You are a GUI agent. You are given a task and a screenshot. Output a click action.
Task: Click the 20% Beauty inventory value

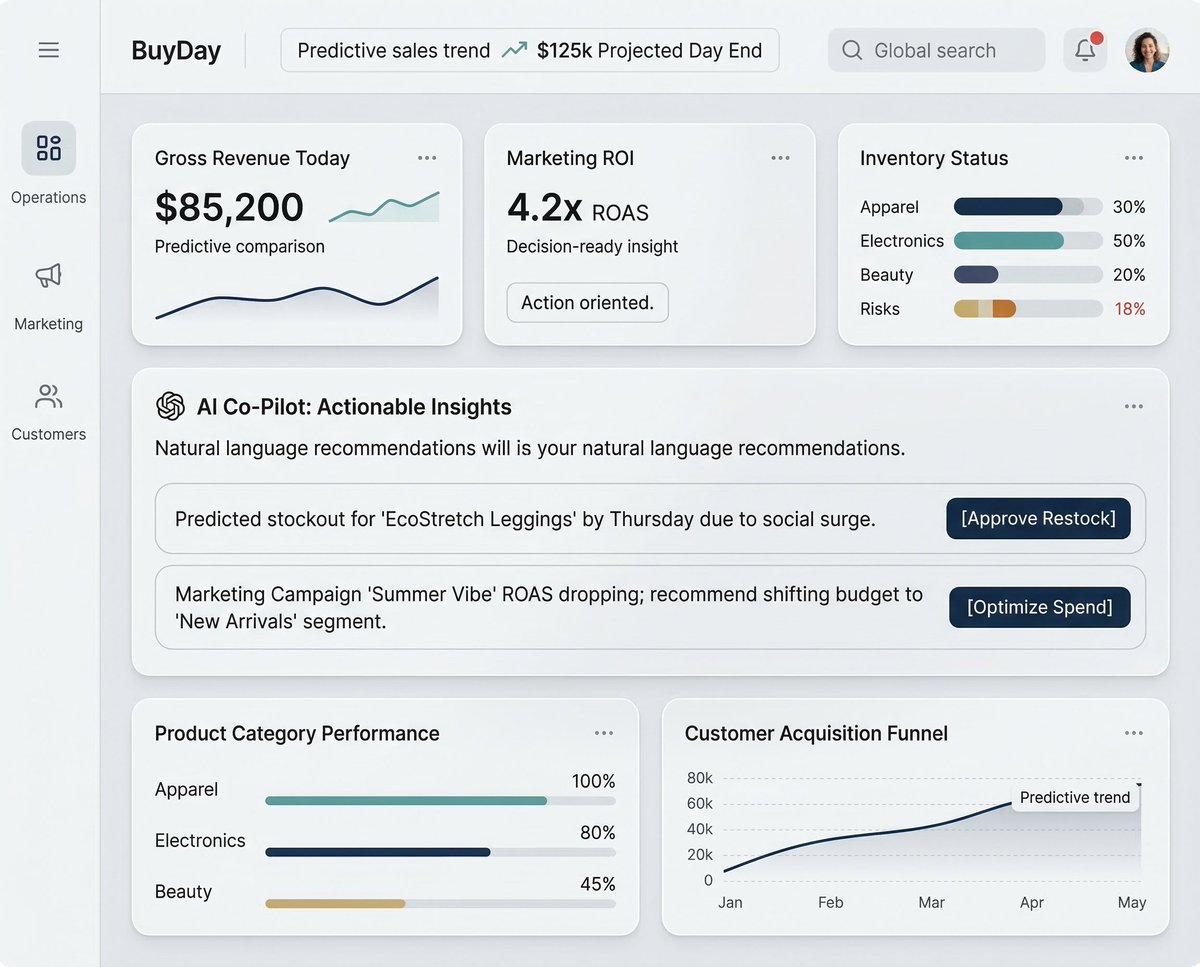click(1129, 275)
